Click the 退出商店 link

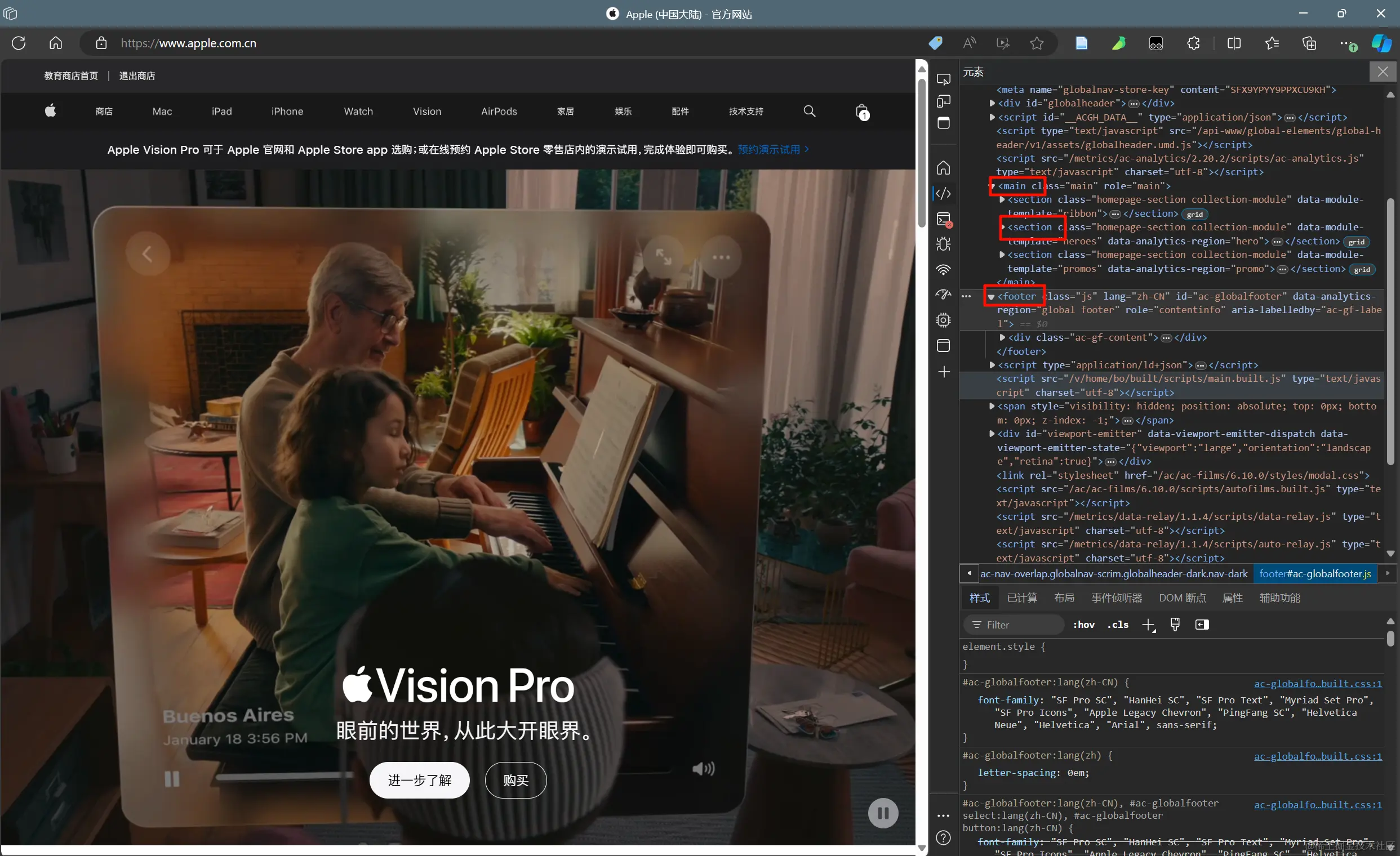point(137,76)
